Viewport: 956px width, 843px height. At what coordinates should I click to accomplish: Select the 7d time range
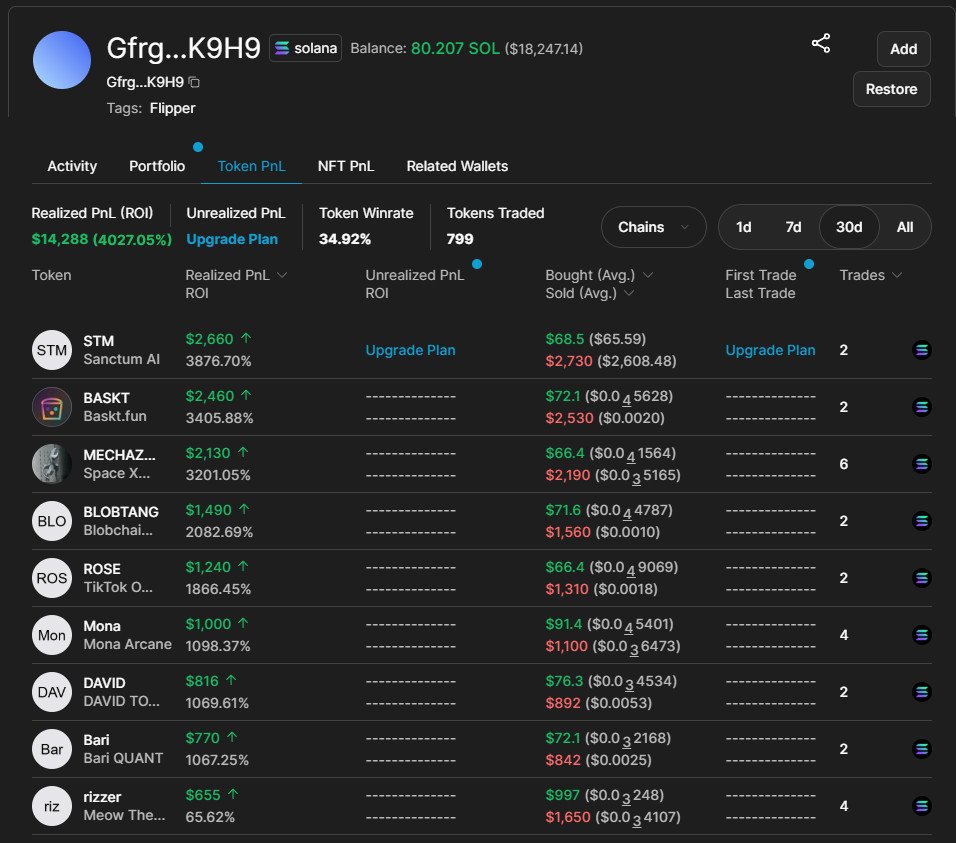tap(793, 227)
